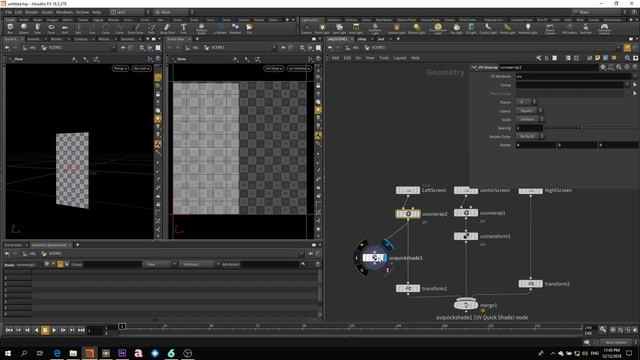640x360 pixels.
Task: Select the Spot Light shelf tool
Action: [339, 28]
